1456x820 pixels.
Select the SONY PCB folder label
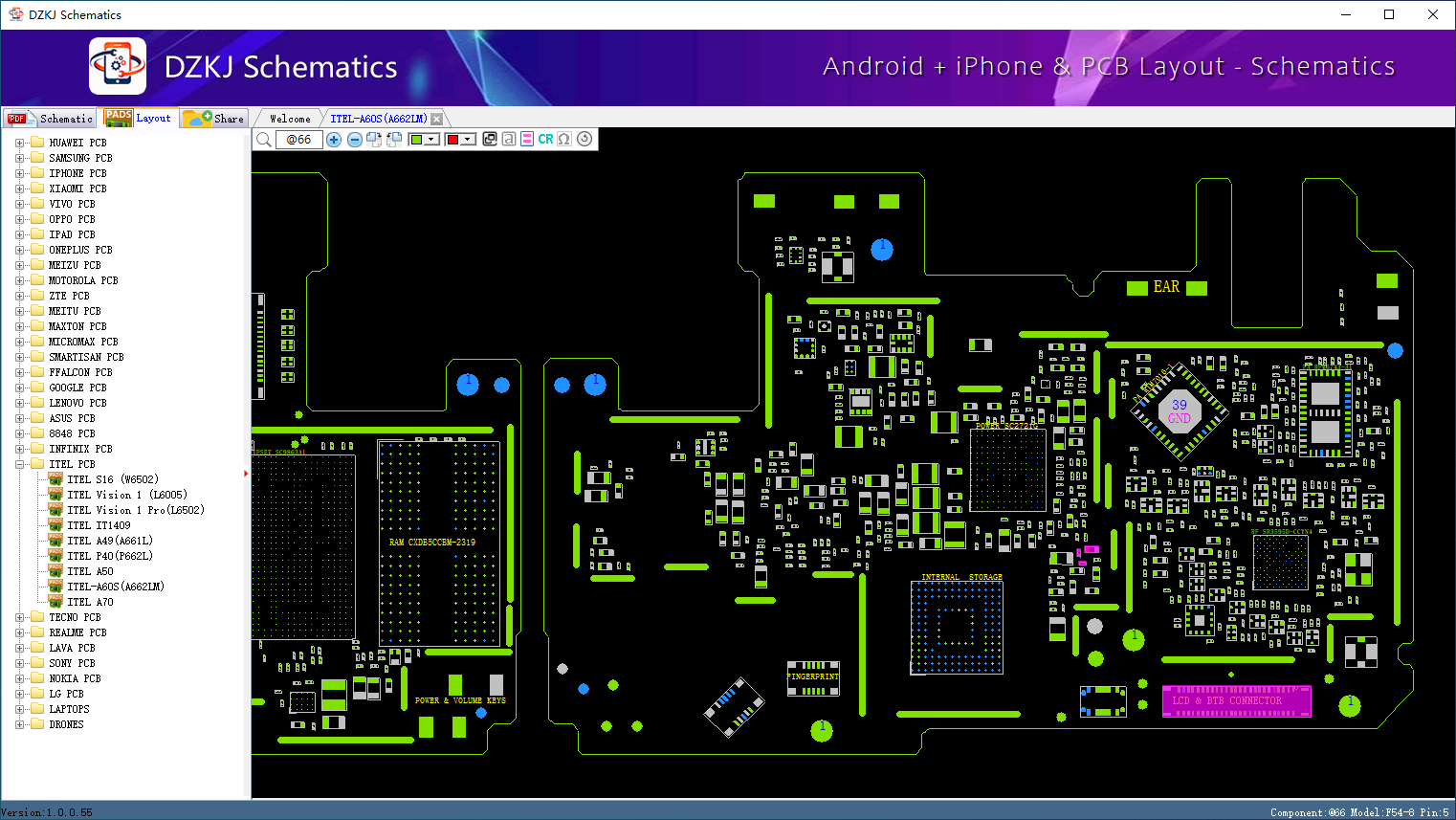click(72, 663)
